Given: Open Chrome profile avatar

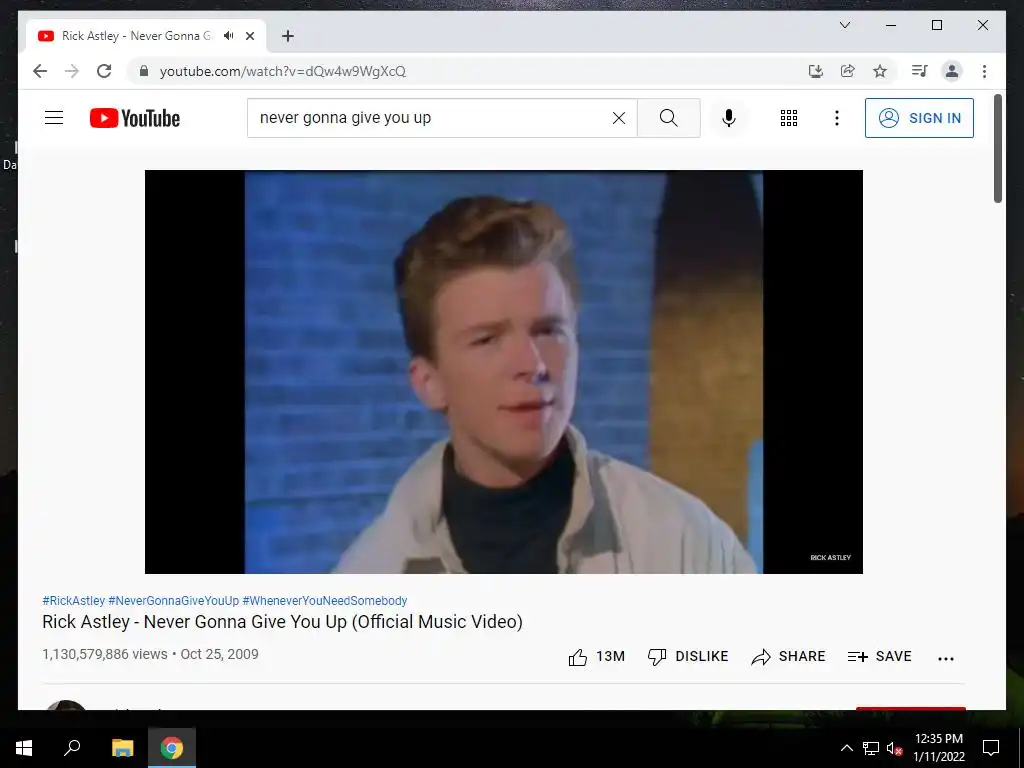Looking at the screenshot, I should pyautogui.click(x=952, y=71).
